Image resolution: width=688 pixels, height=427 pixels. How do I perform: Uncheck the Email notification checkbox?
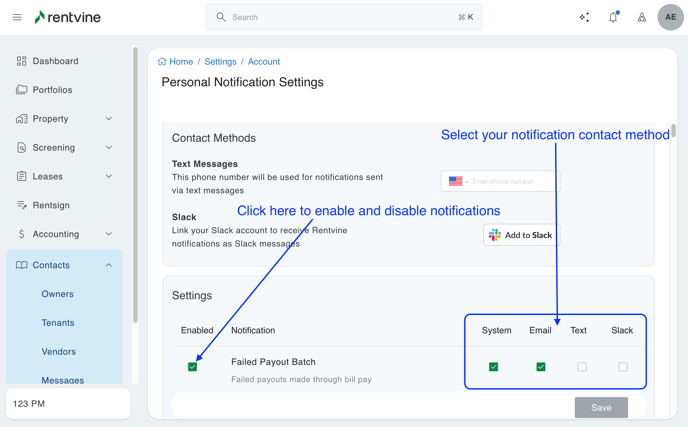pyautogui.click(x=541, y=367)
